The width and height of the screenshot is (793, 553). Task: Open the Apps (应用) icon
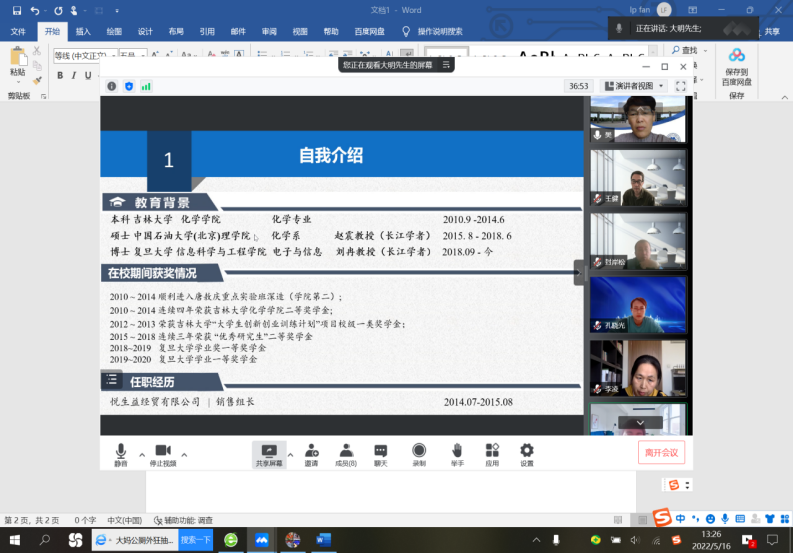coord(492,452)
